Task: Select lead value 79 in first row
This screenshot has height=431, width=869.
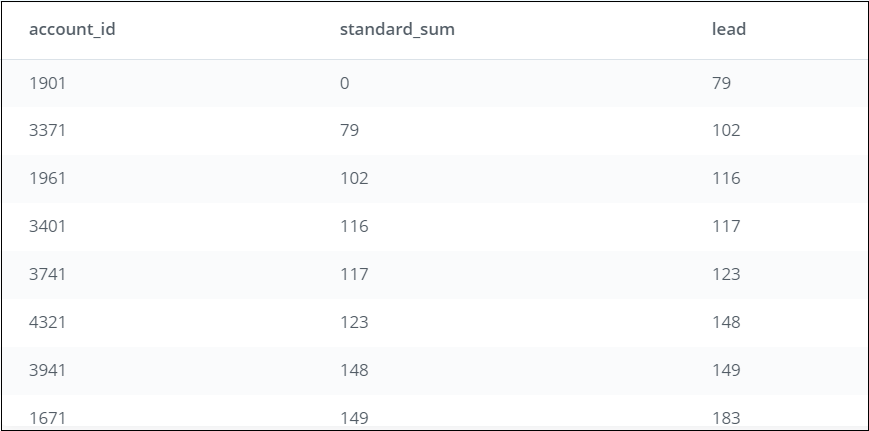Action: point(721,83)
